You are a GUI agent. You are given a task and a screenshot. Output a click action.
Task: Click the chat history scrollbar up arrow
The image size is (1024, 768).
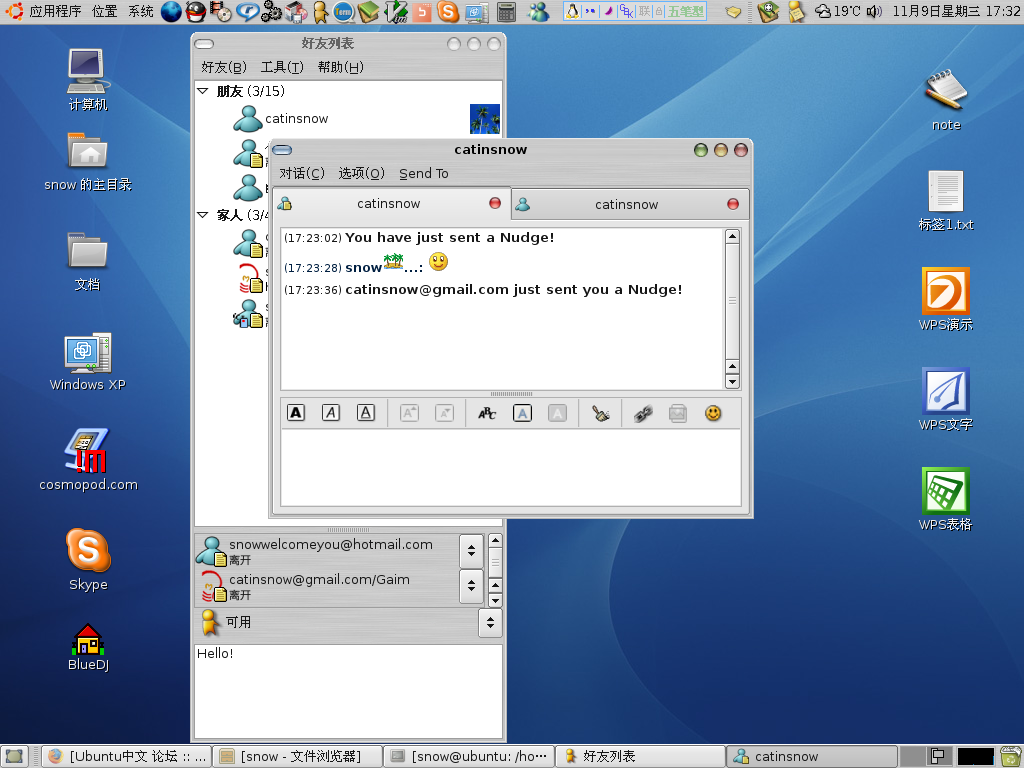732,236
